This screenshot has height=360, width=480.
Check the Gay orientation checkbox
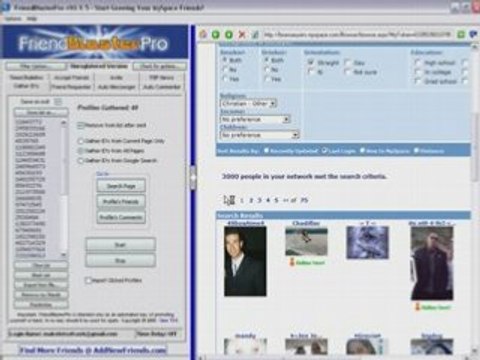[x=347, y=62]
